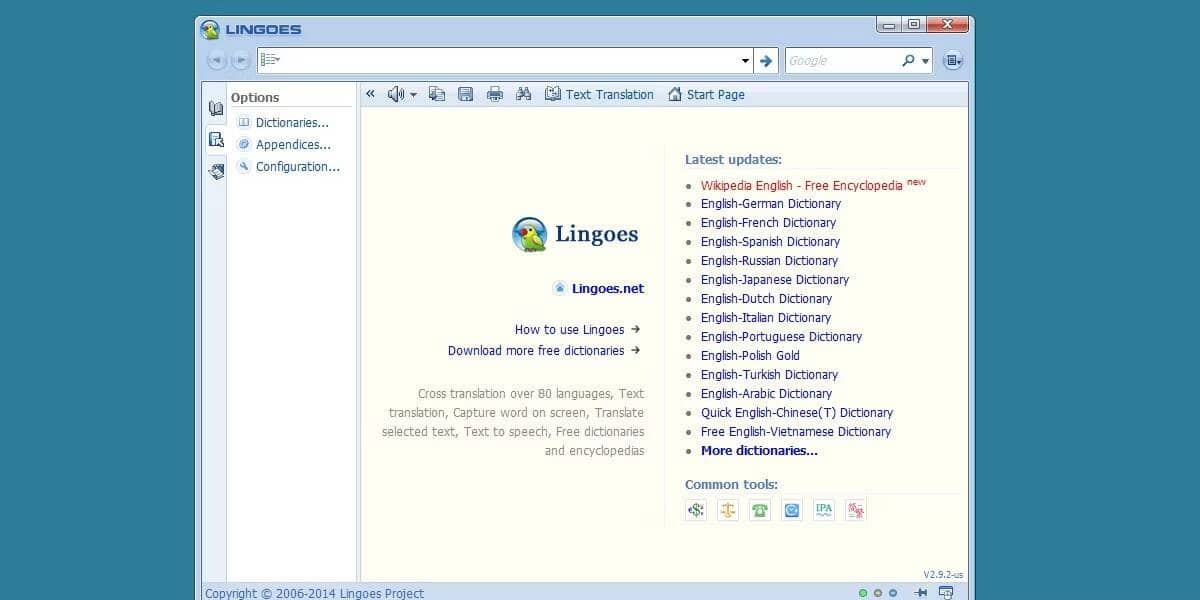Click the back navigation arrow
Viewport: 1200px width, 600px height.
pyautogui.click(x=216, y=61)
